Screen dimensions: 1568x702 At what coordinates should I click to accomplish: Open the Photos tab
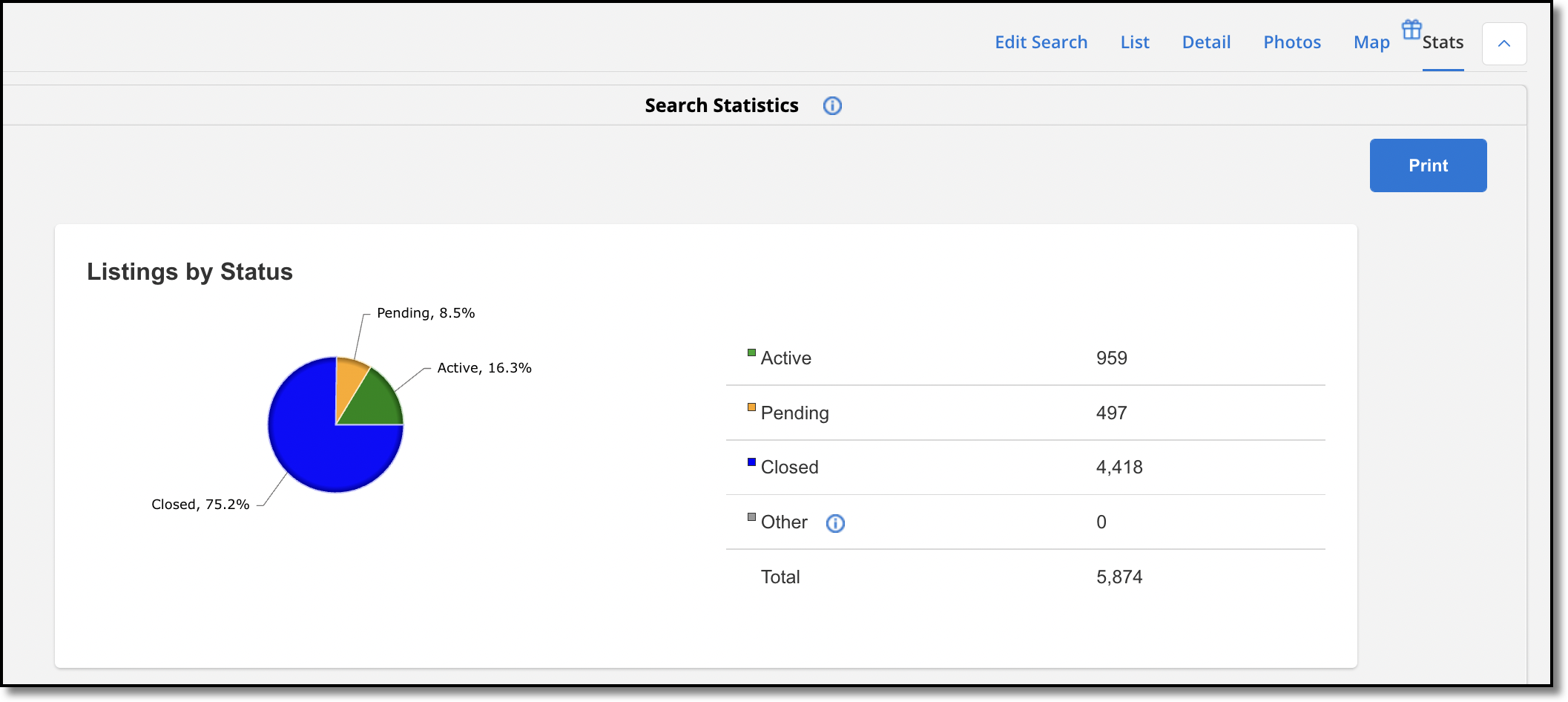pyautogui.click(x=1292, y=42)
